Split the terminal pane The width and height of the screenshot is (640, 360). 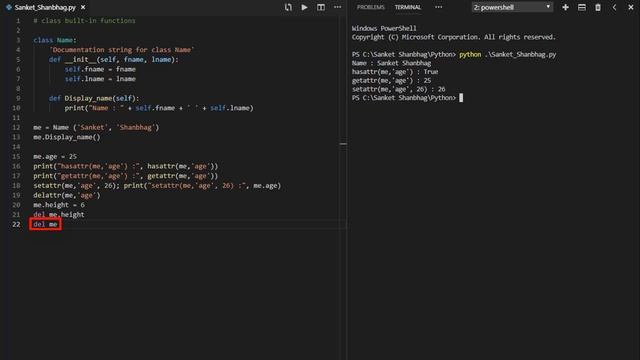[582, 7]
